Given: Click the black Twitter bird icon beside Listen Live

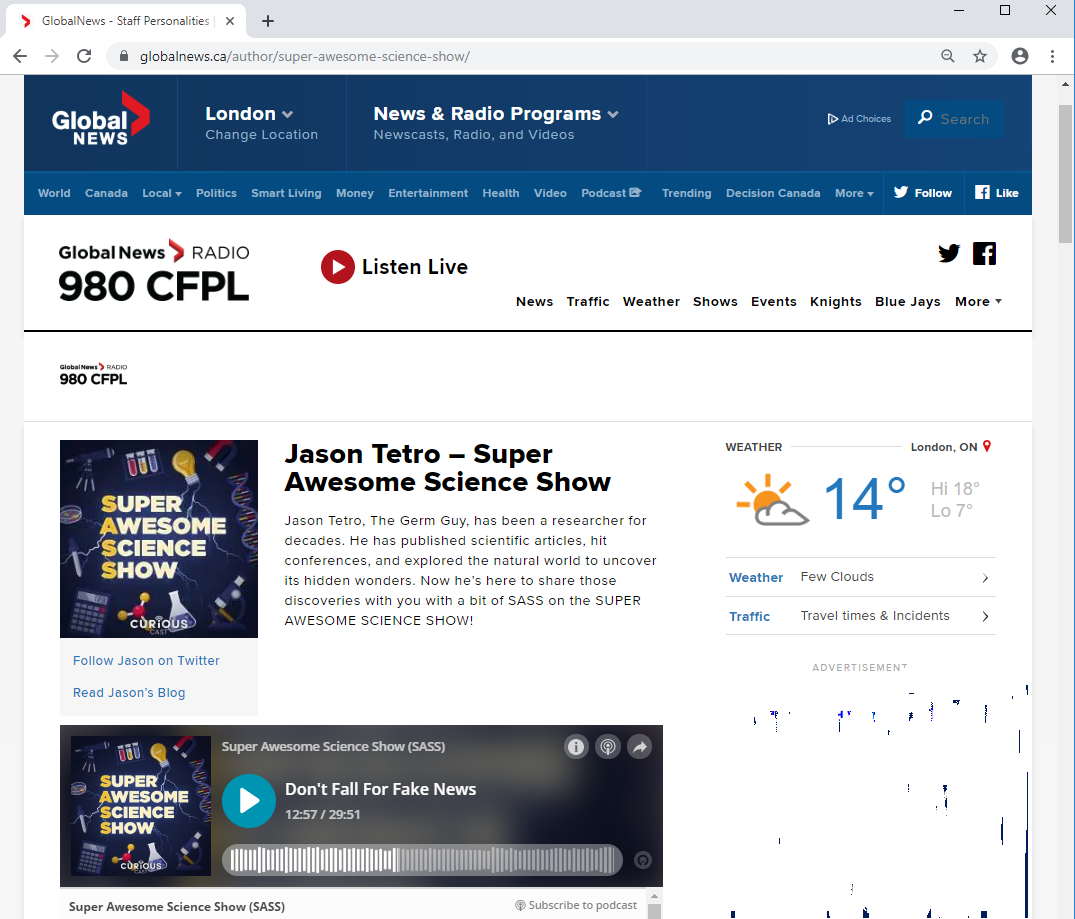Looking at the screenshot, I should point(949,254).
